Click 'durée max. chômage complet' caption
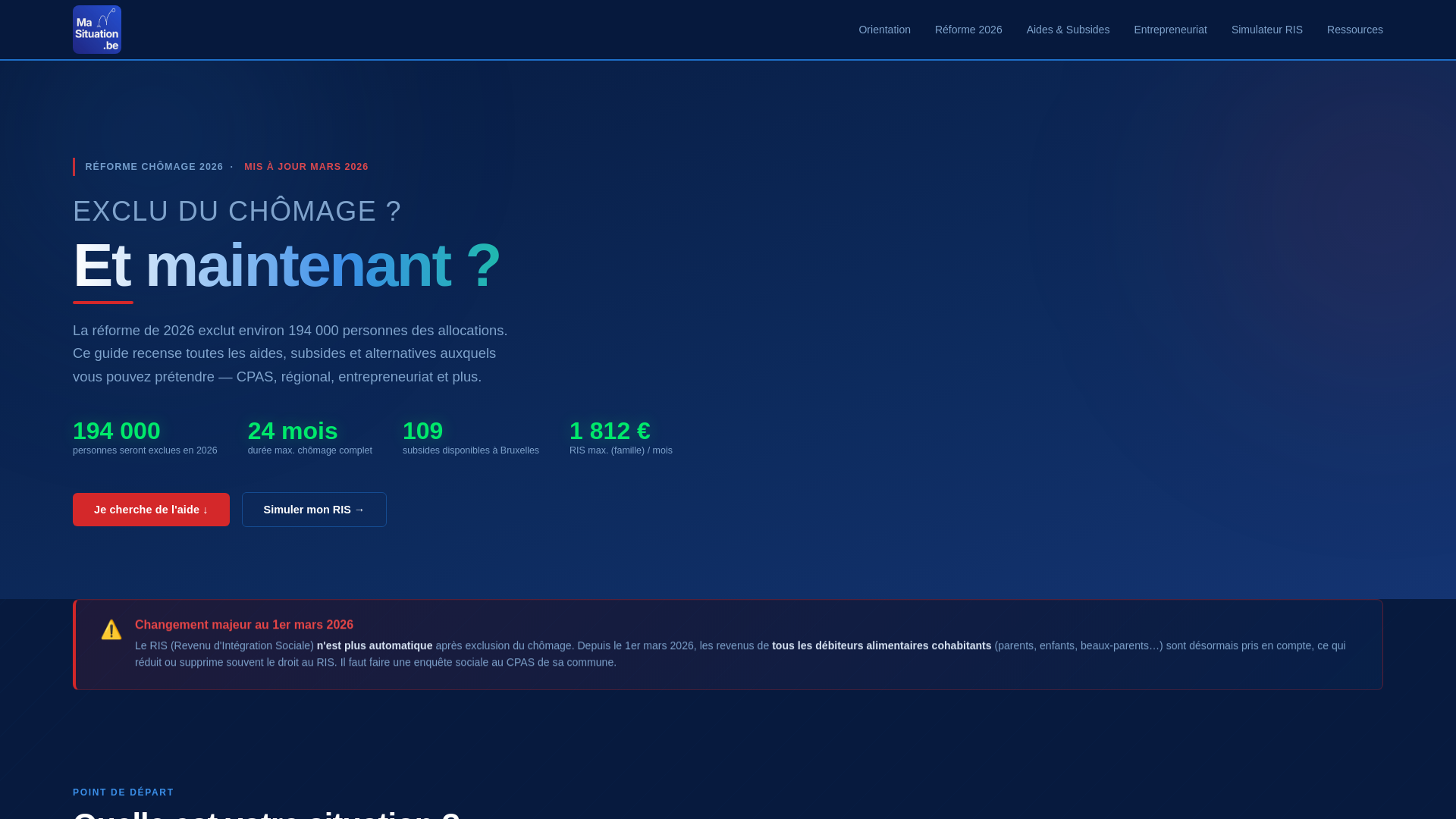 coord(310,450)
